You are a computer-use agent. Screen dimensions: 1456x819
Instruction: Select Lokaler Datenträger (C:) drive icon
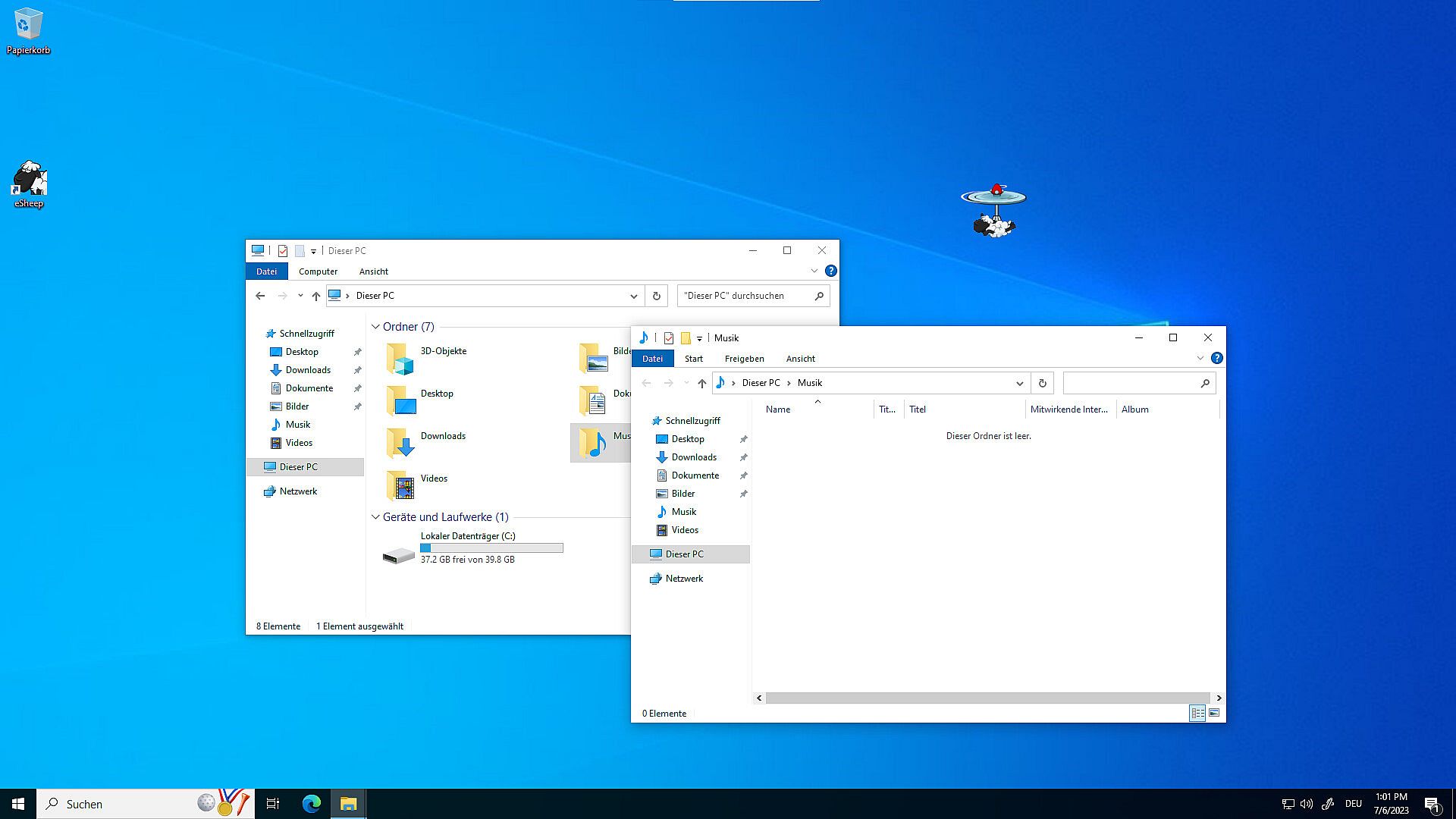coord(399,556)
